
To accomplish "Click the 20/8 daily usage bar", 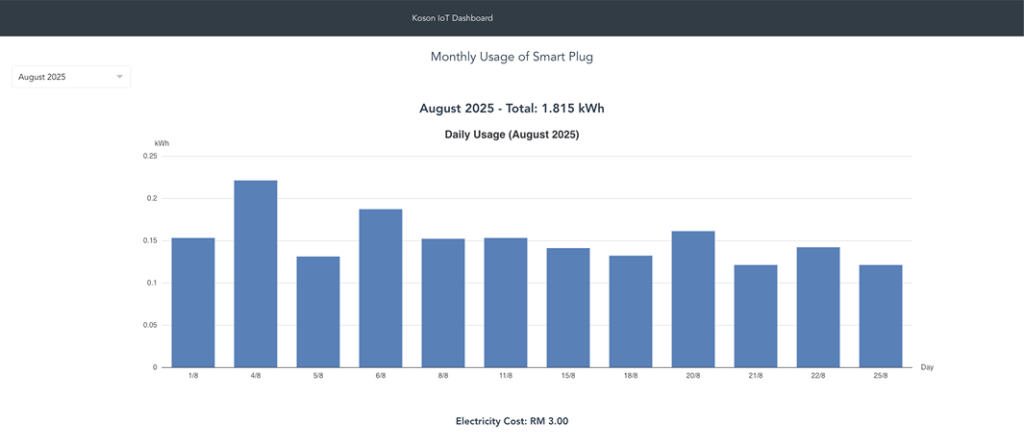I will 693,299.
